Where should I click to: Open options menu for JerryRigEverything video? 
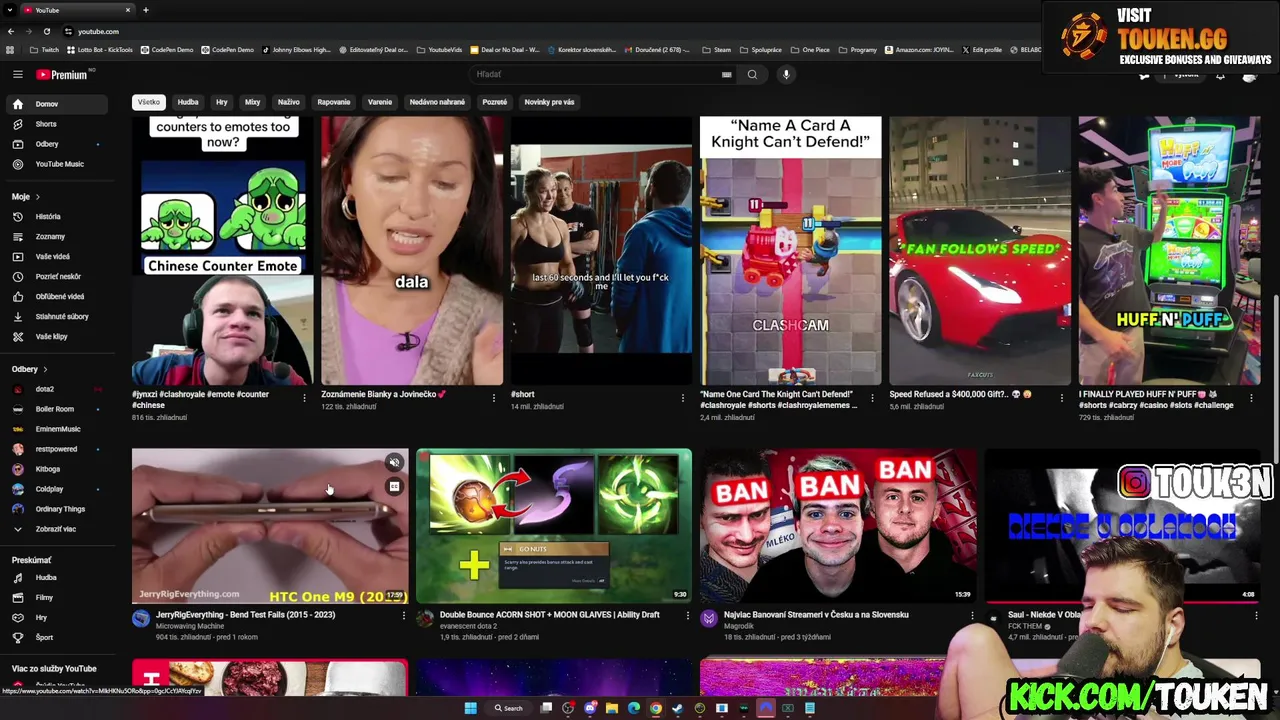404,616
